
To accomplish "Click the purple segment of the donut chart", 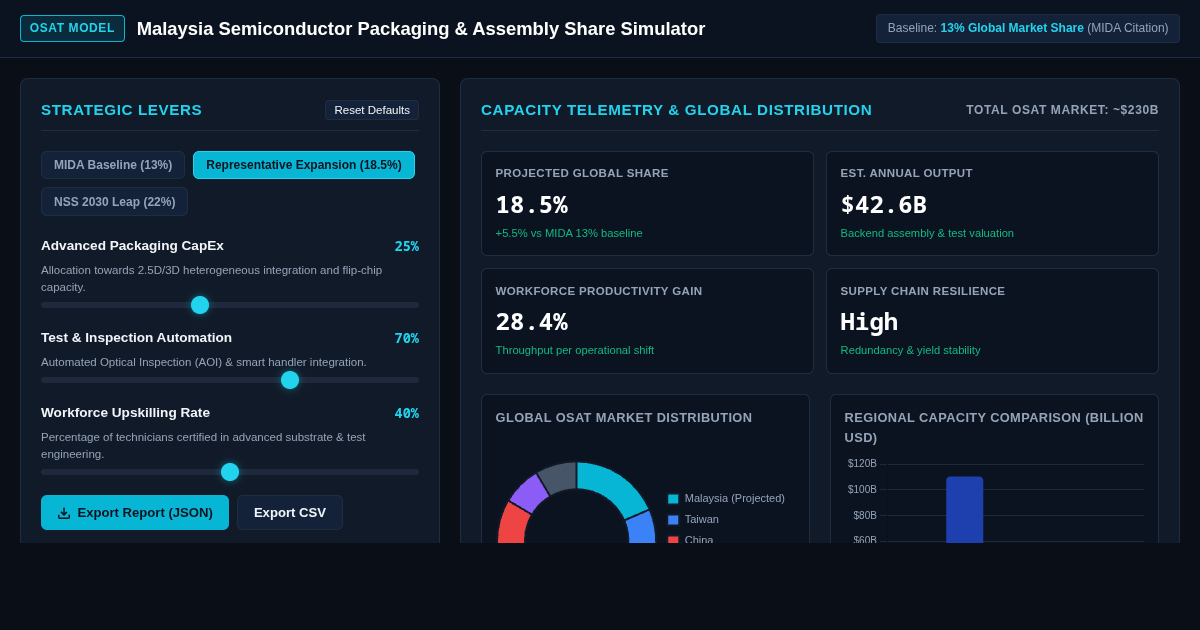I will [528, 493].
